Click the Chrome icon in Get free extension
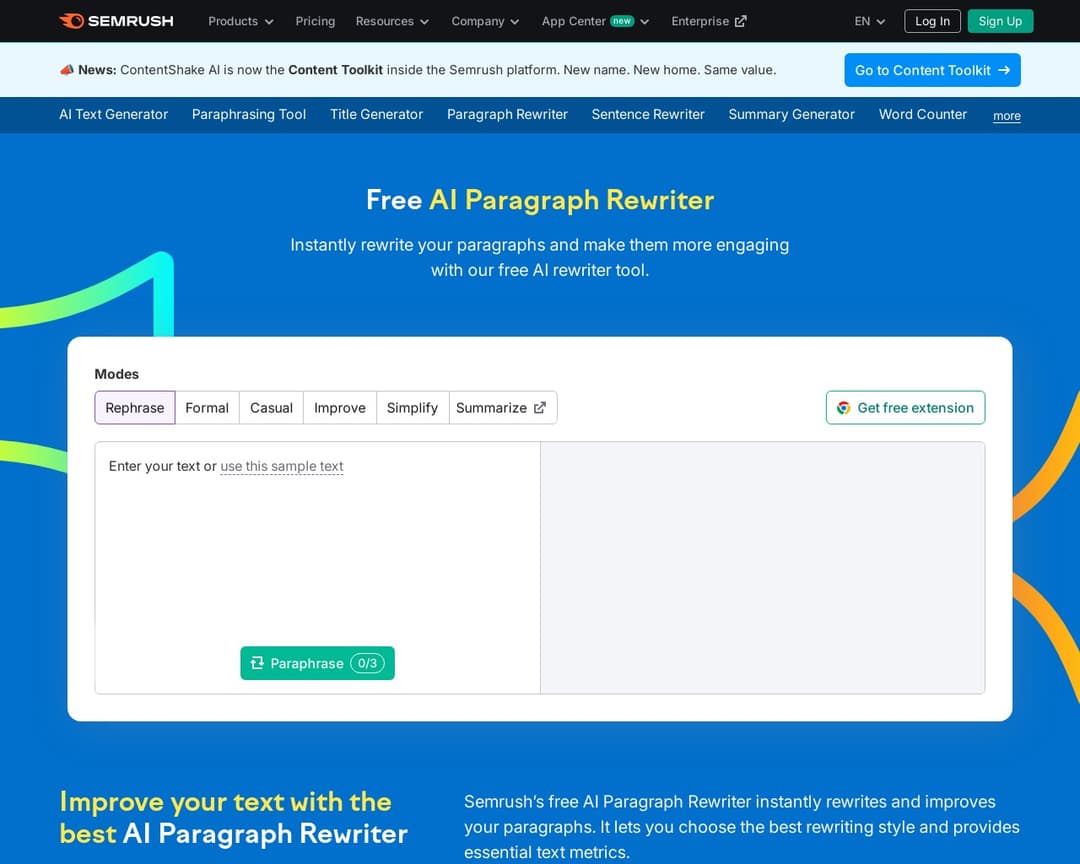Screen dimensions: 1080x864 pos(843,408)
